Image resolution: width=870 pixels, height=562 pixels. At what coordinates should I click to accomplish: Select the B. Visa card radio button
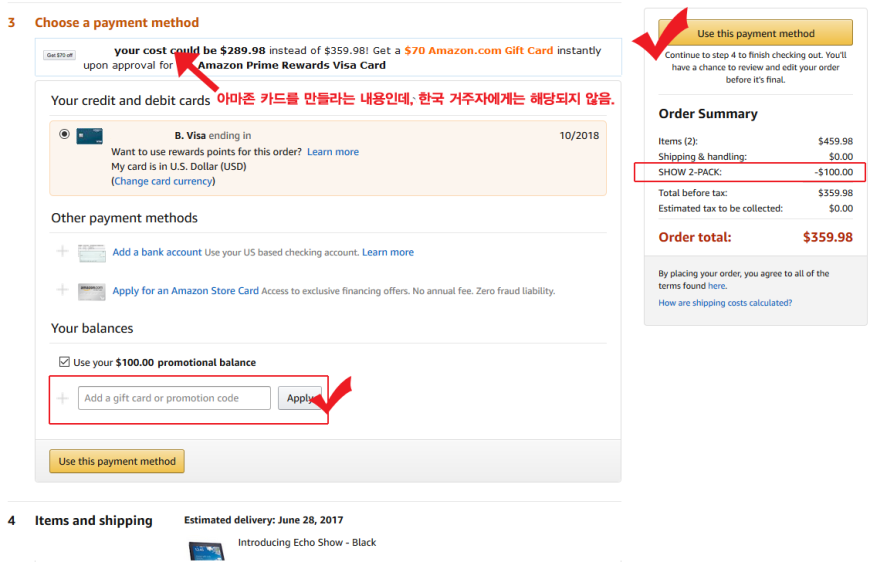click(64, 134)
